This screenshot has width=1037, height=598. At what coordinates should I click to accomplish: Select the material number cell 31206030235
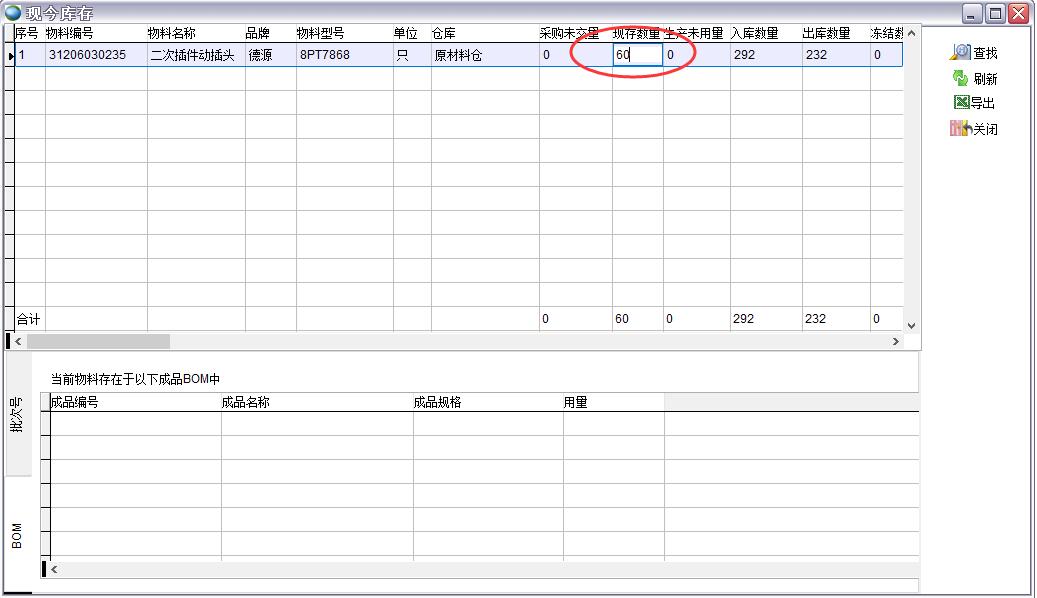point(95,55)
